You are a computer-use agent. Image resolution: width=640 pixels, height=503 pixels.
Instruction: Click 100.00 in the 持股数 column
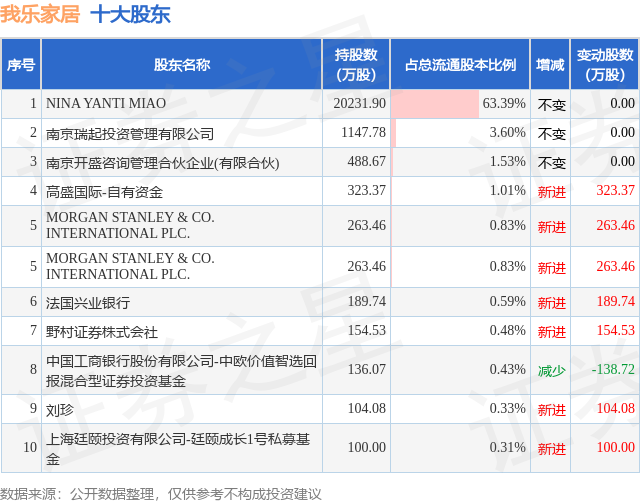367,447
